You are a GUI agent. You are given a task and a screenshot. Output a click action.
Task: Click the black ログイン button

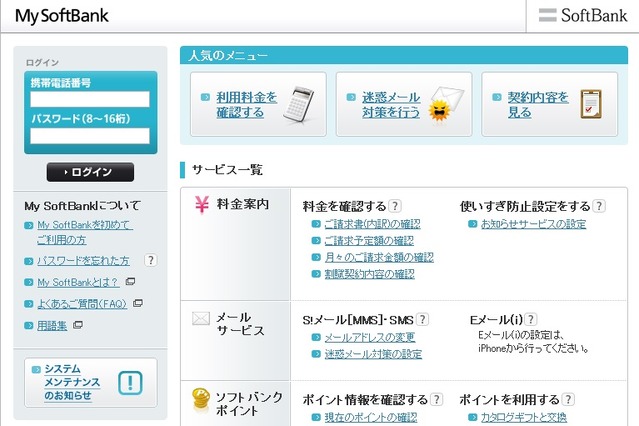click(90, 172)
